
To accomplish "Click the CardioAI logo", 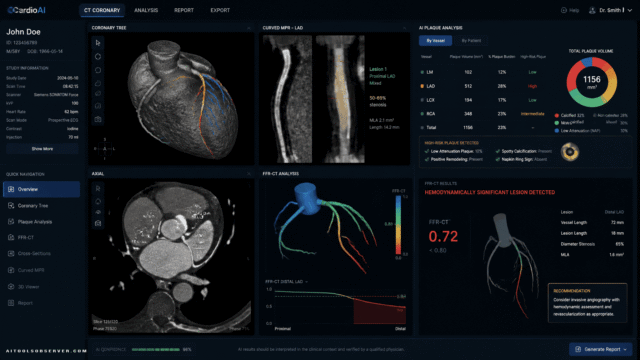I will point(27,10).
